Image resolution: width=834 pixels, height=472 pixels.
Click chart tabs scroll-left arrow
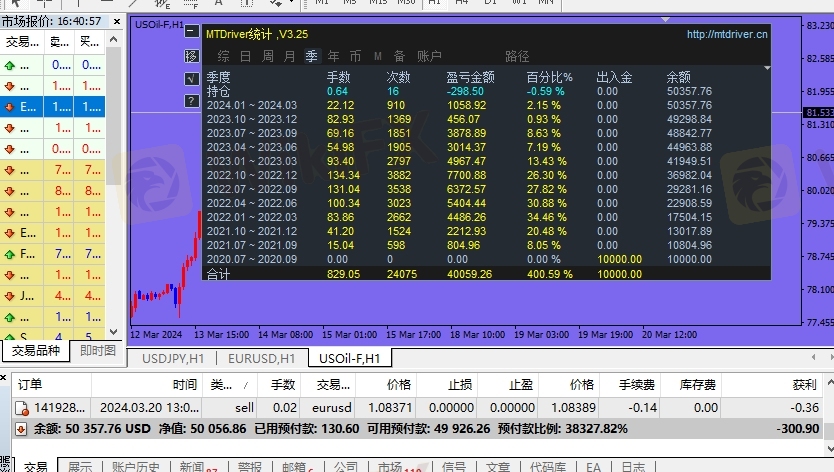point(813,357)
